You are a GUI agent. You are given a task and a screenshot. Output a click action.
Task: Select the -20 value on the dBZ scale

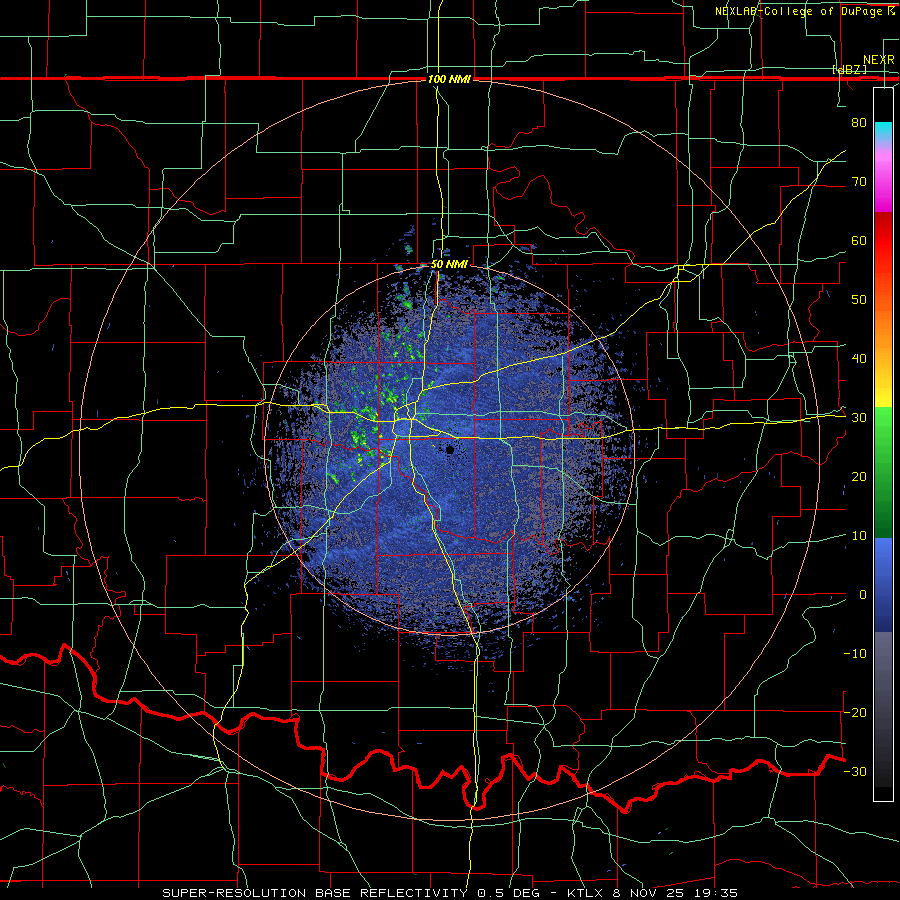pyautogui.click(x=855, y=713)
